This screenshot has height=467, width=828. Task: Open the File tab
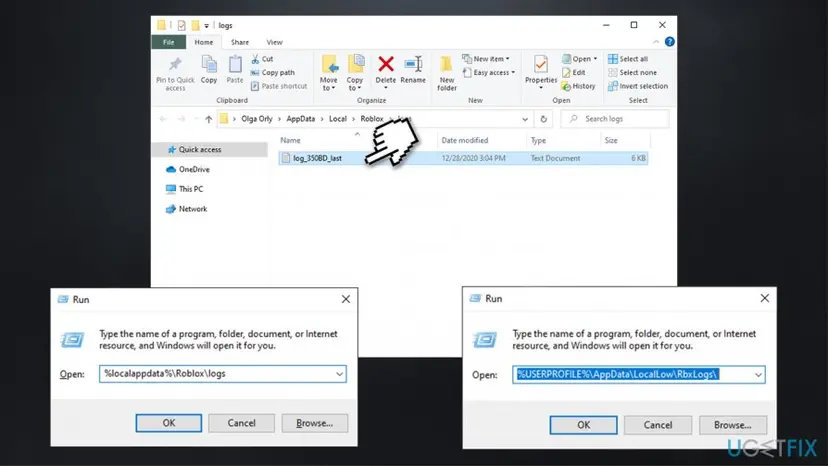pyautogui.click(x=168, y=42)
